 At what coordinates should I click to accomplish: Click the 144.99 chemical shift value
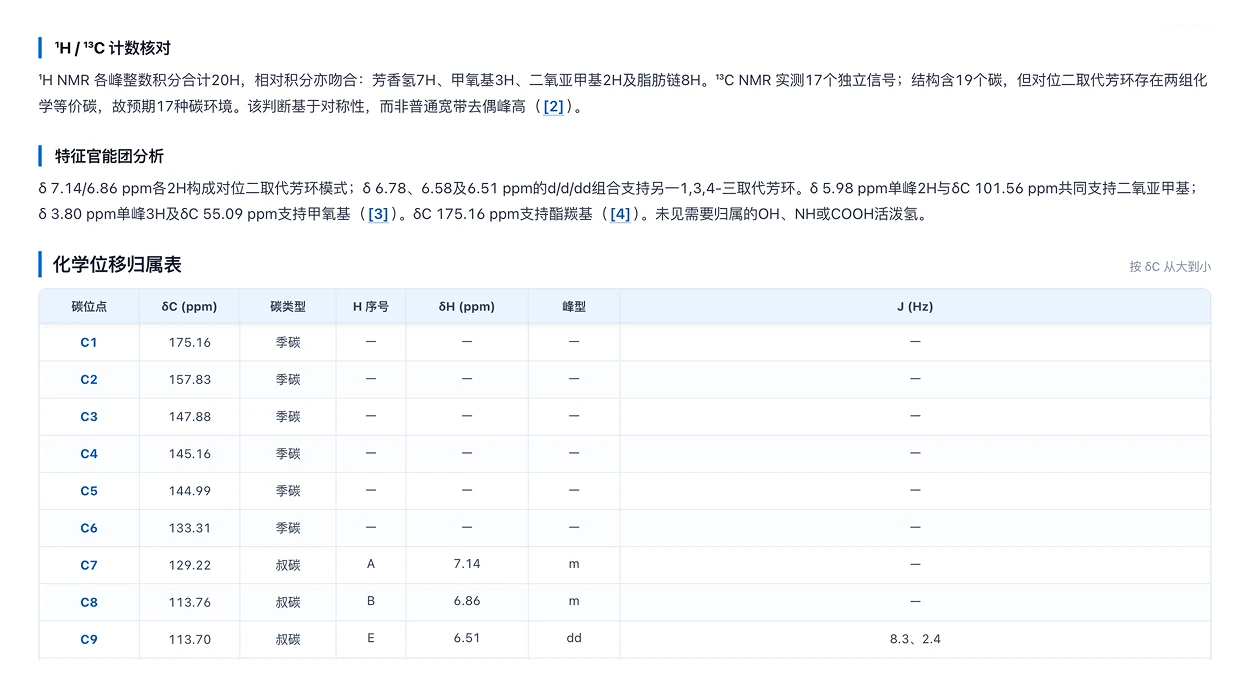tap(189, 490)
